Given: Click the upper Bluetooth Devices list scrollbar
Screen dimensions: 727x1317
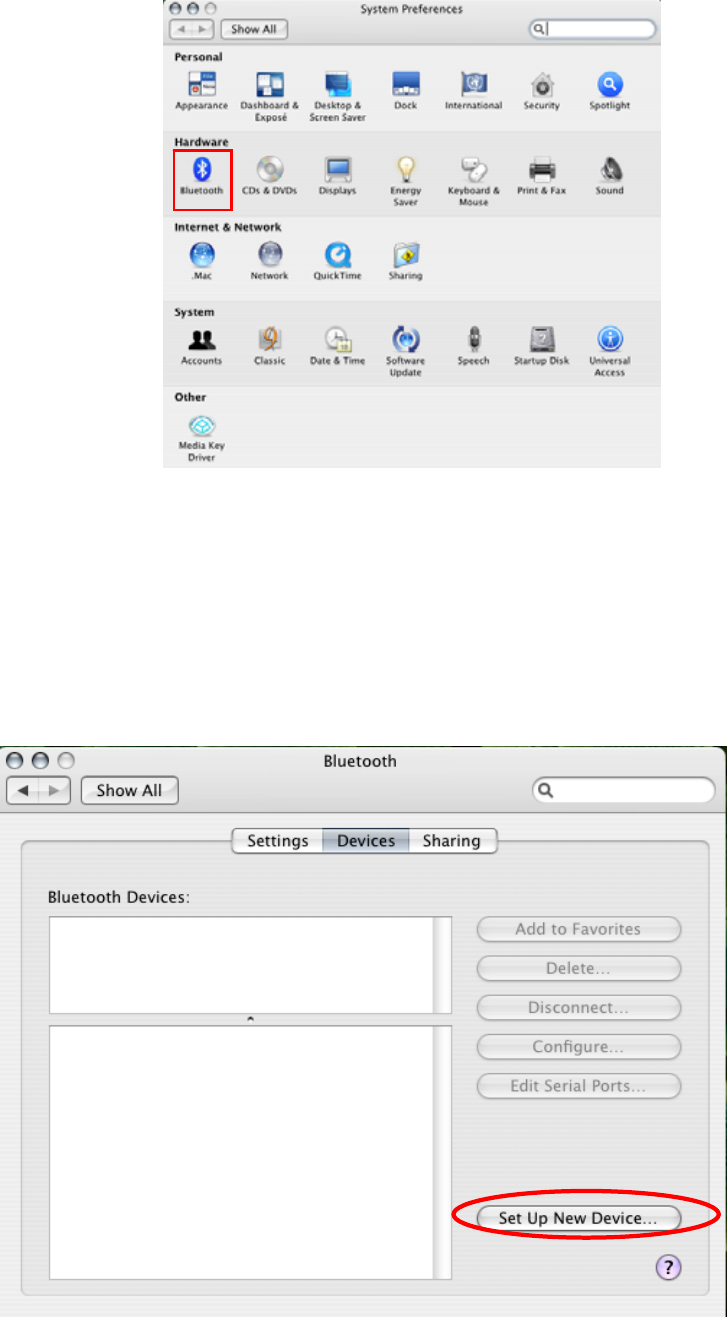Looking at the screenshot, I should coord(442,965).
